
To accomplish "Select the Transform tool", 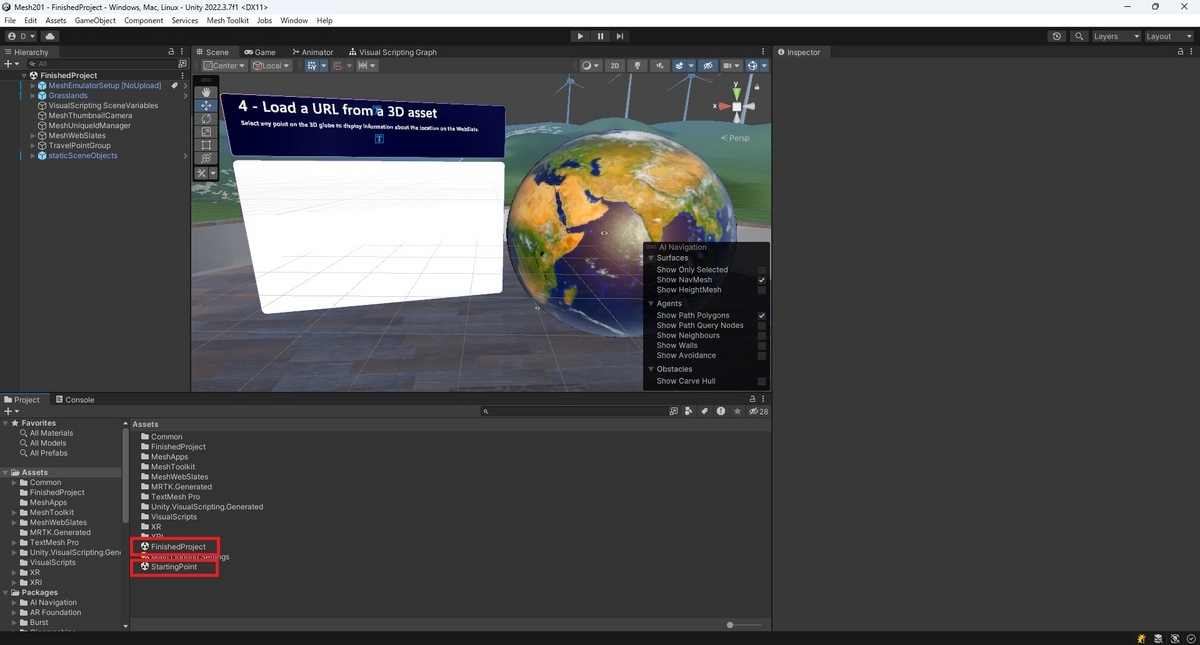I will 207,158.
